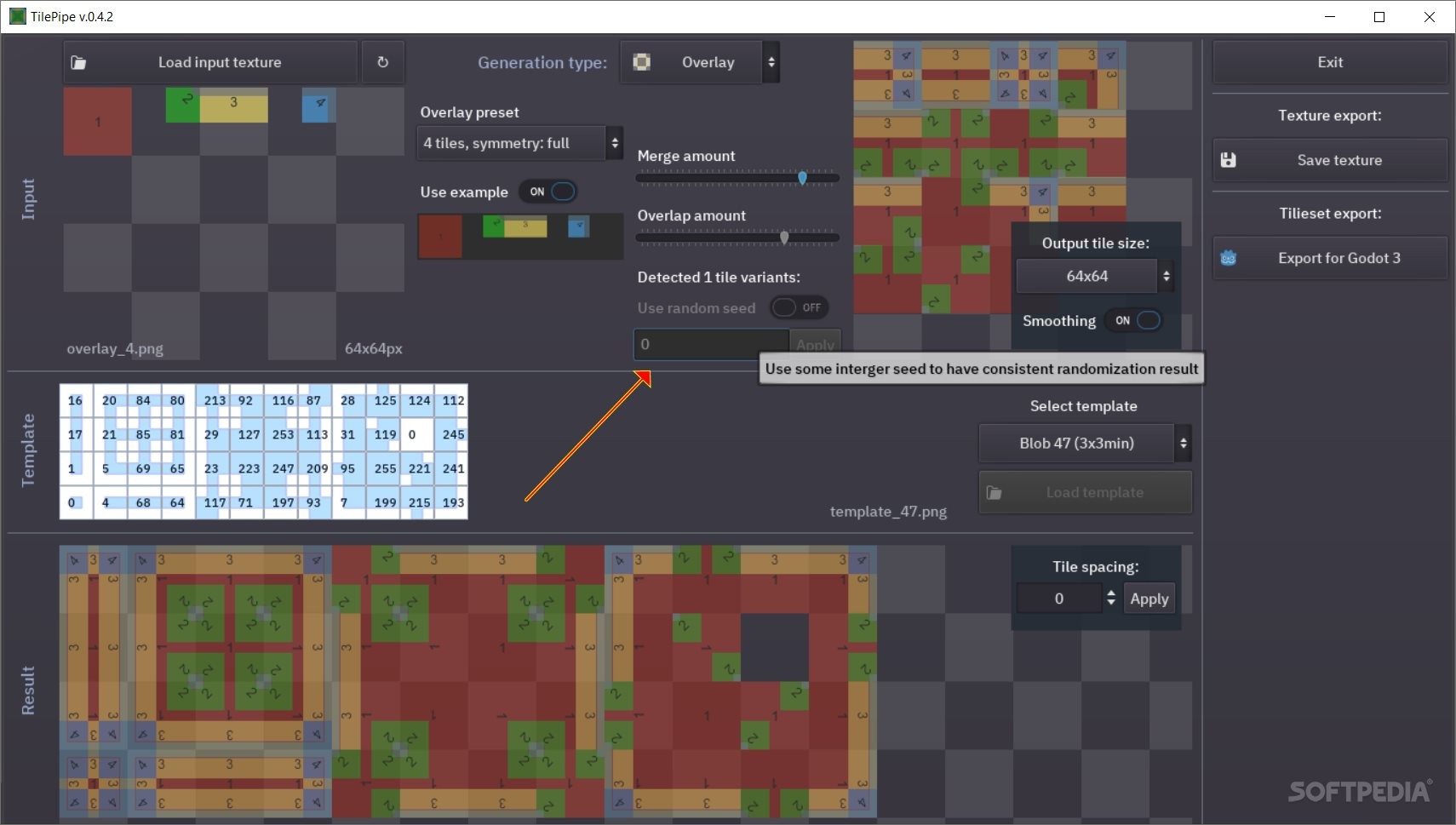Click template cell number 255
This screenshot has width=1456, height=825.
[x=385, y=468]
